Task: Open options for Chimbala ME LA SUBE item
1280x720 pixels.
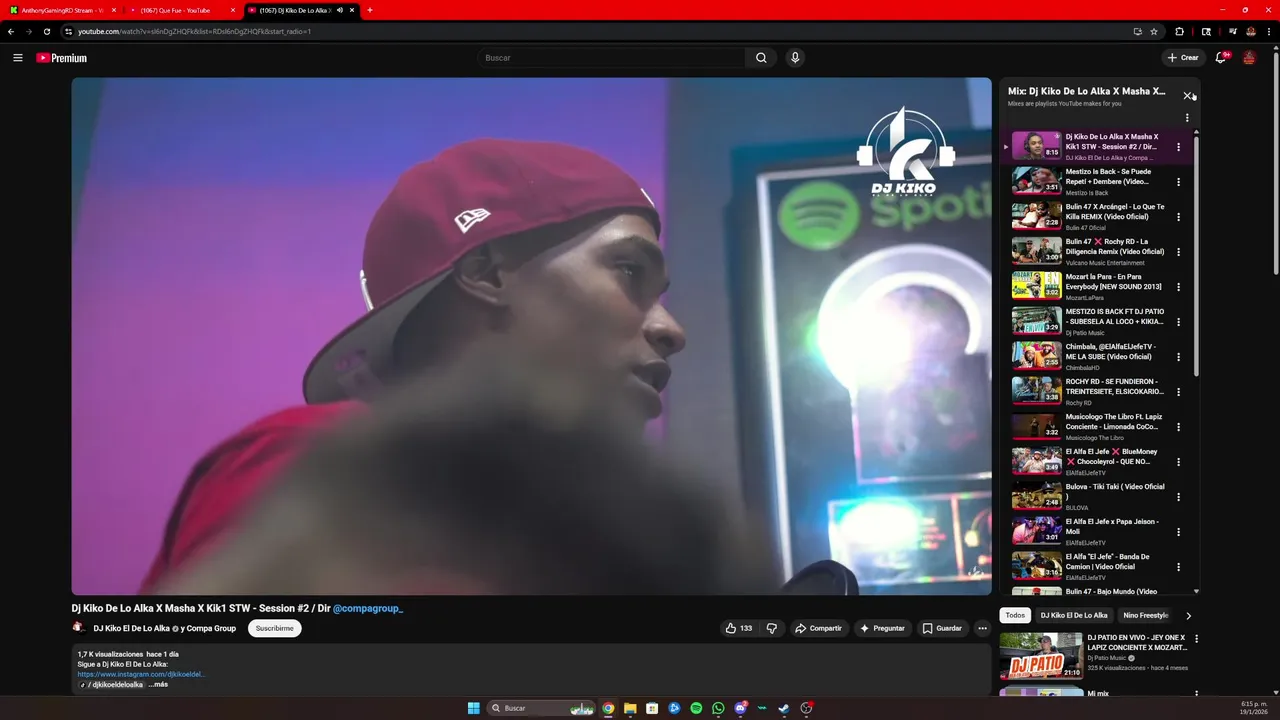Action: (1178, 357)
